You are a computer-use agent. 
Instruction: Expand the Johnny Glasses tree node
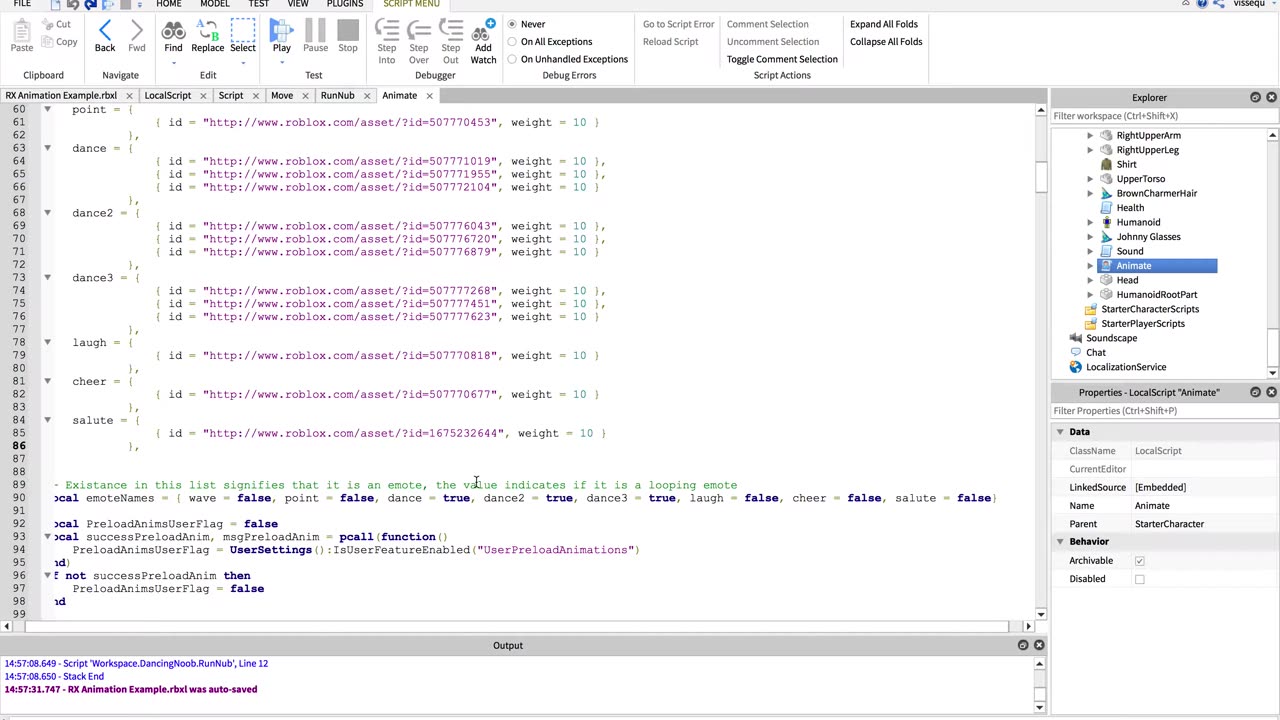pyautogui.click(x=1090, y=237)
